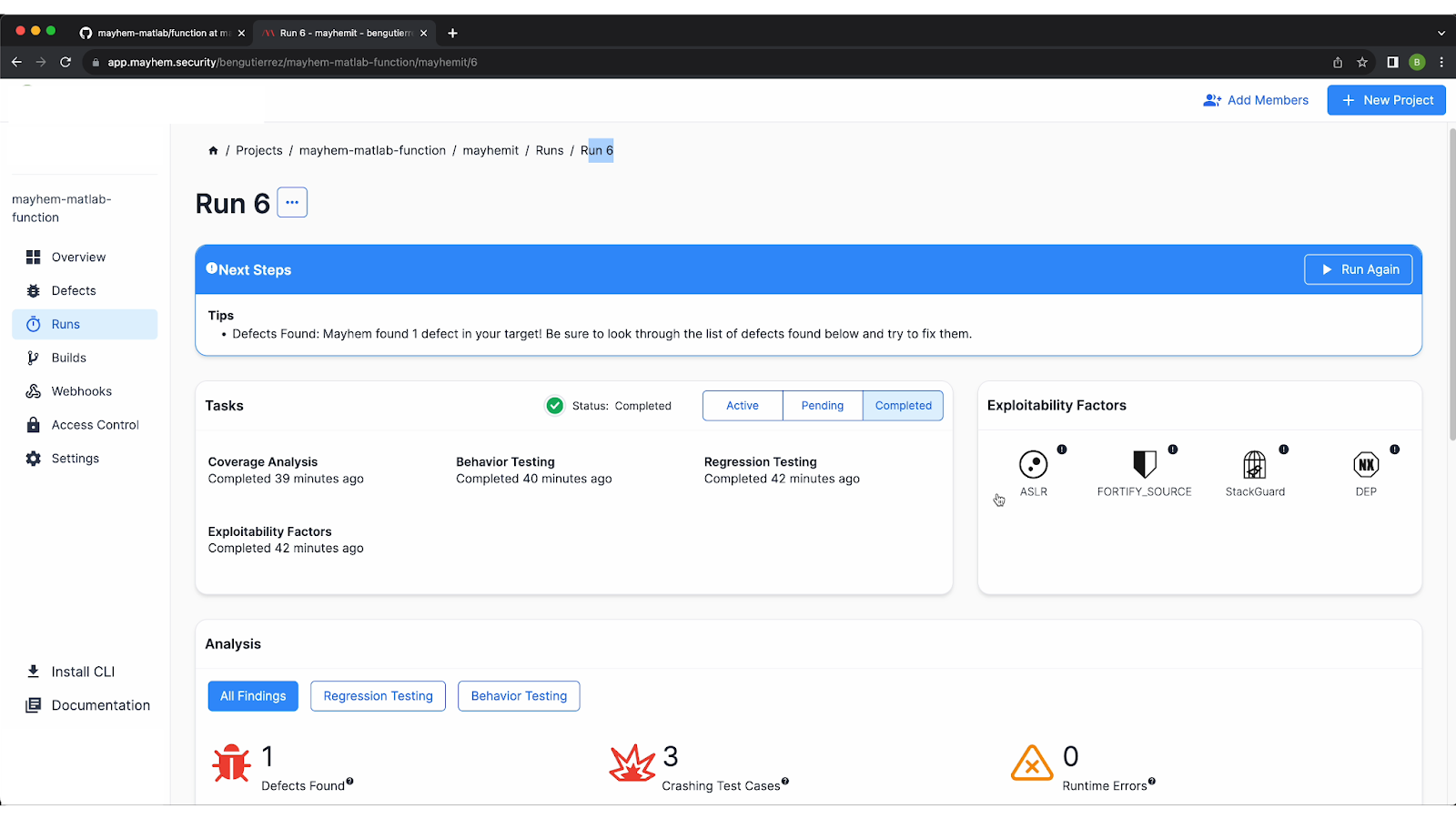Click the Webhooks icon in sidebar
The height and width of the screenshot is (819, 1456).
coord(34,391)
